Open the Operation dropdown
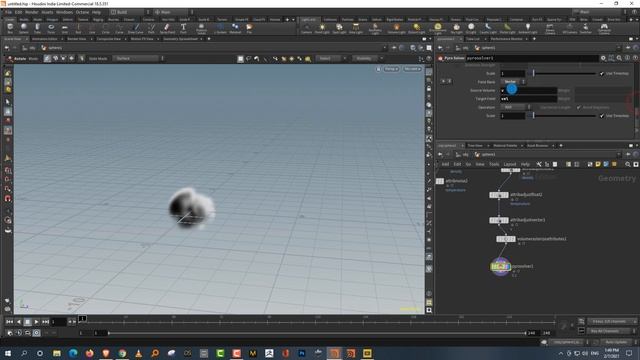This screenshot has width=640, height=360. click(x=515, y=107)
